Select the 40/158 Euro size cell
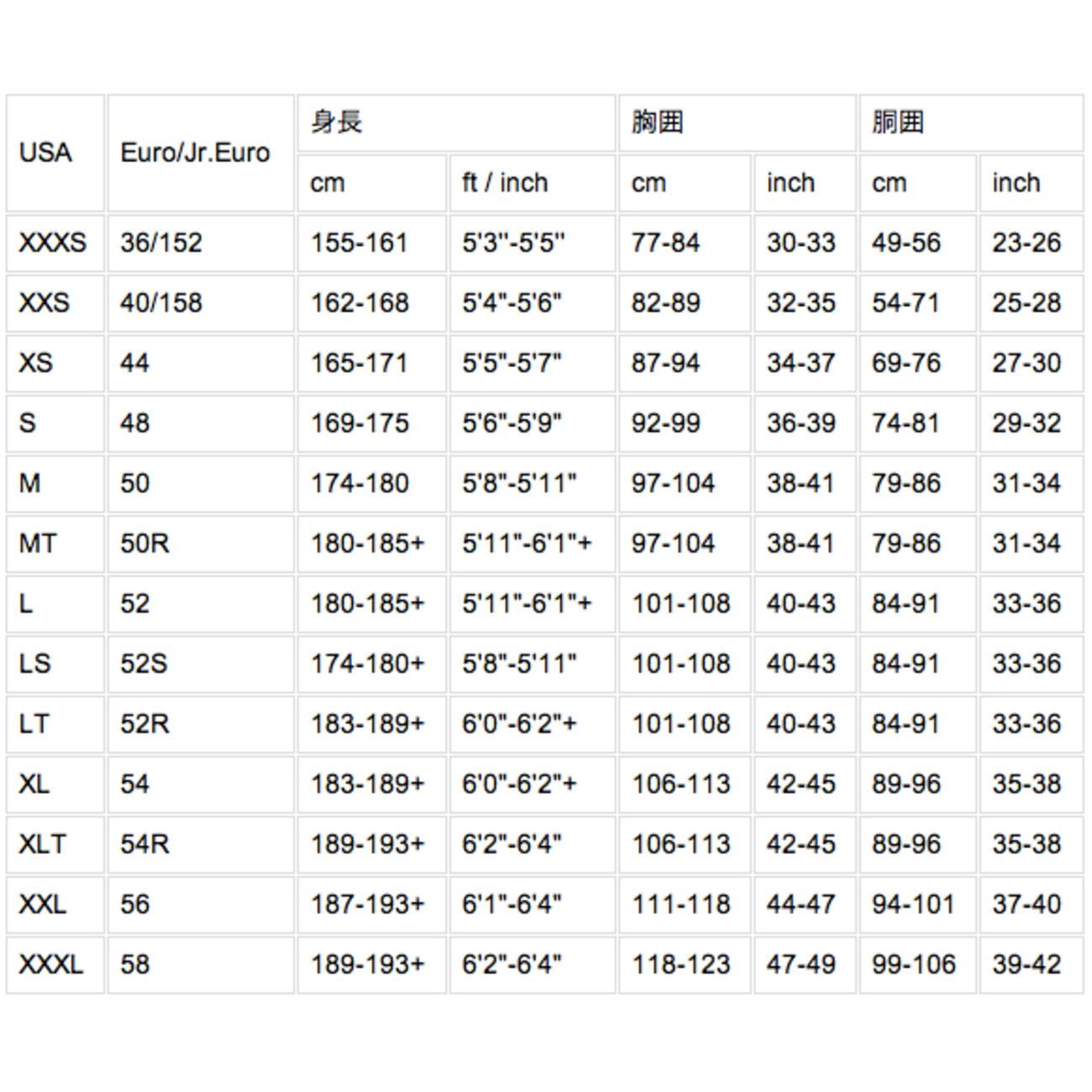The image size is (1092, 1092). point(161,303)
